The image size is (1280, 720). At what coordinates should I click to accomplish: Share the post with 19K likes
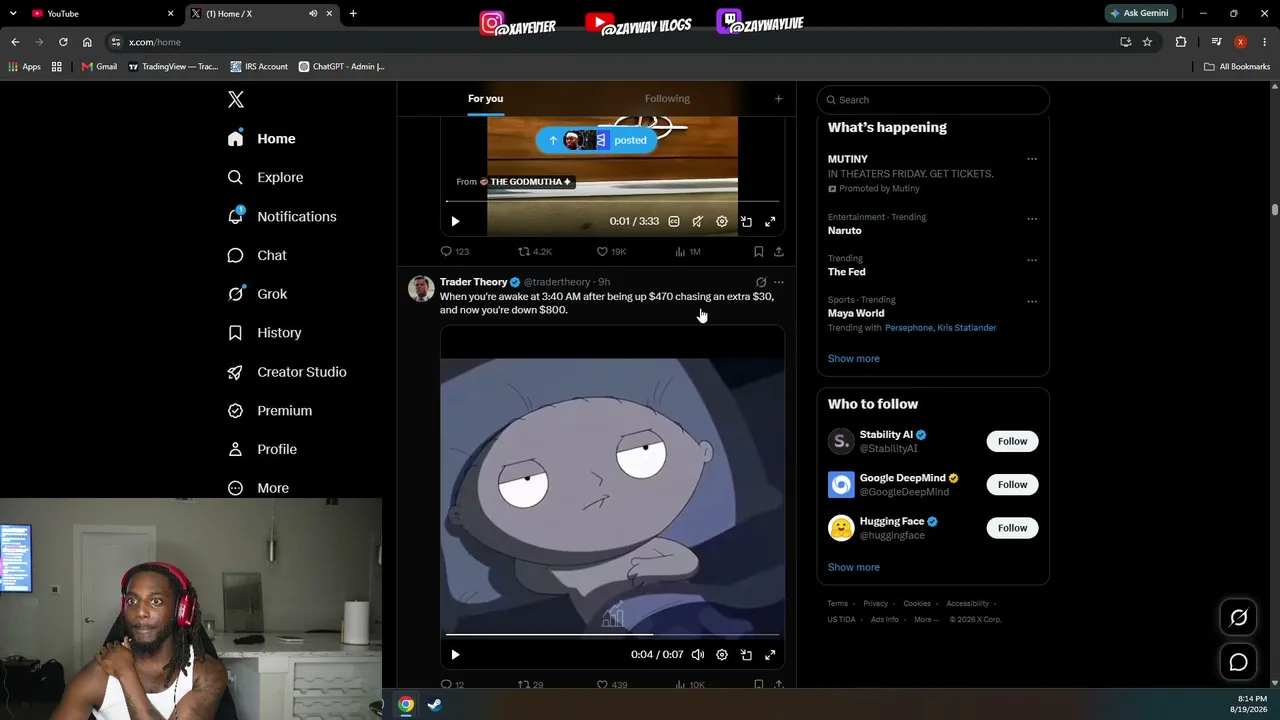click(779, 252)
